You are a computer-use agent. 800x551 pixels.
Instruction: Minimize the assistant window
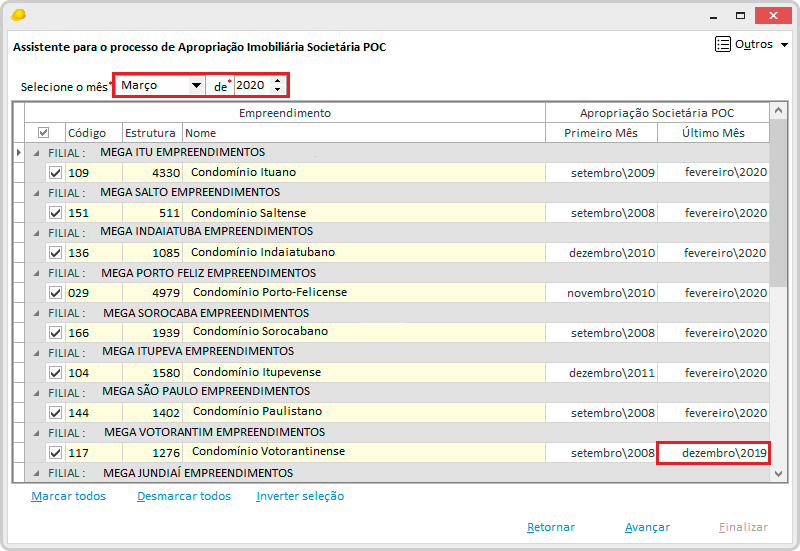(713, 16)
